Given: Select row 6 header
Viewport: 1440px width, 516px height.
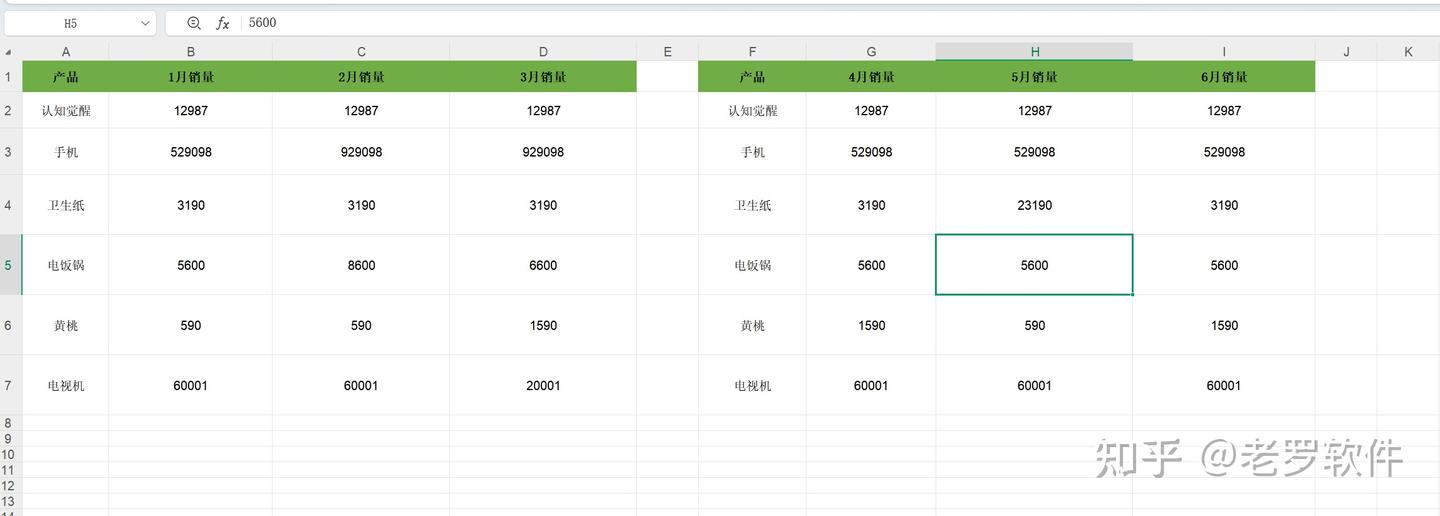Looking at the screenshot, I should [x=9, y=325].
